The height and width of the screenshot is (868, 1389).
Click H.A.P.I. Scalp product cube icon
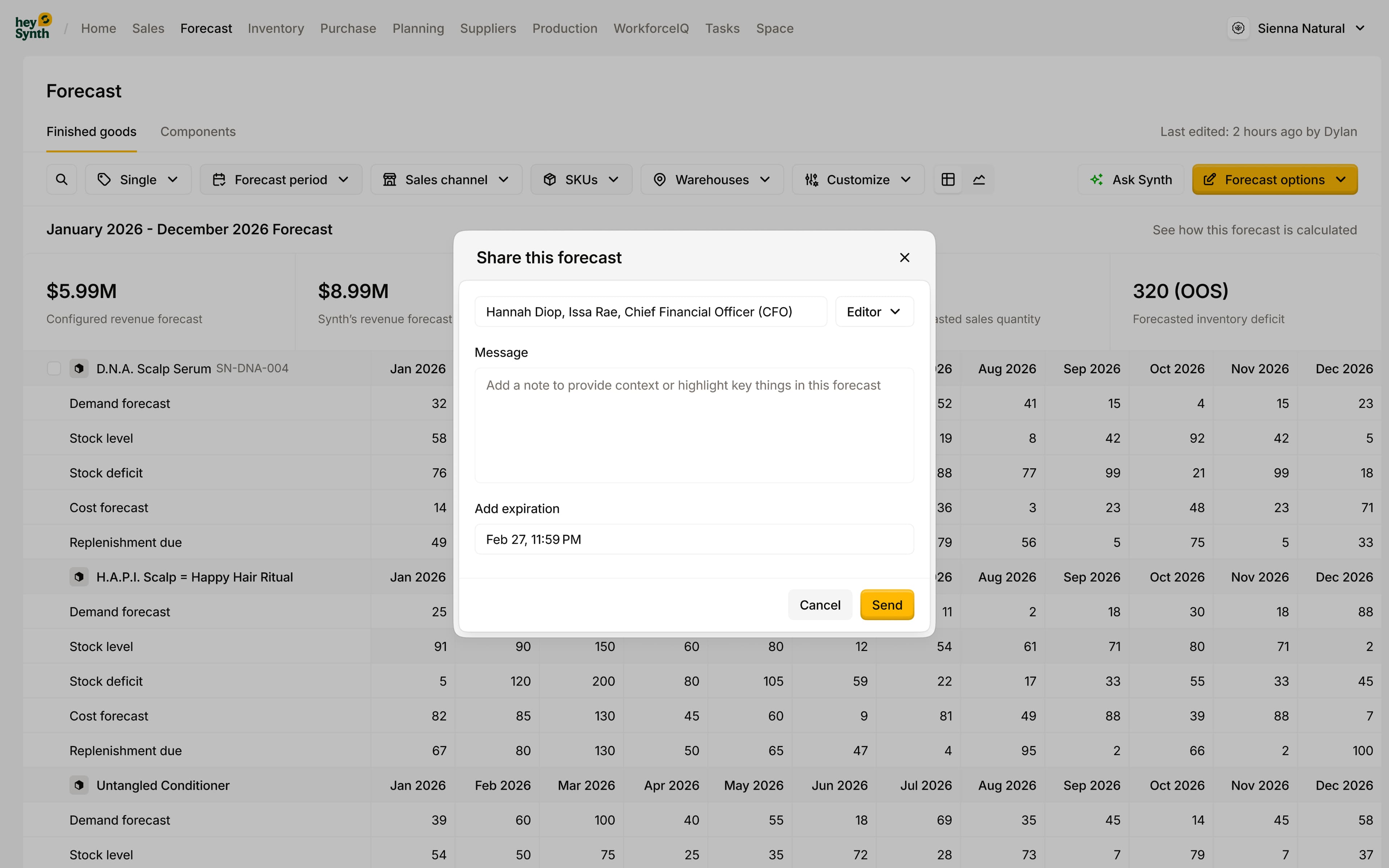[x=79, y=577]
